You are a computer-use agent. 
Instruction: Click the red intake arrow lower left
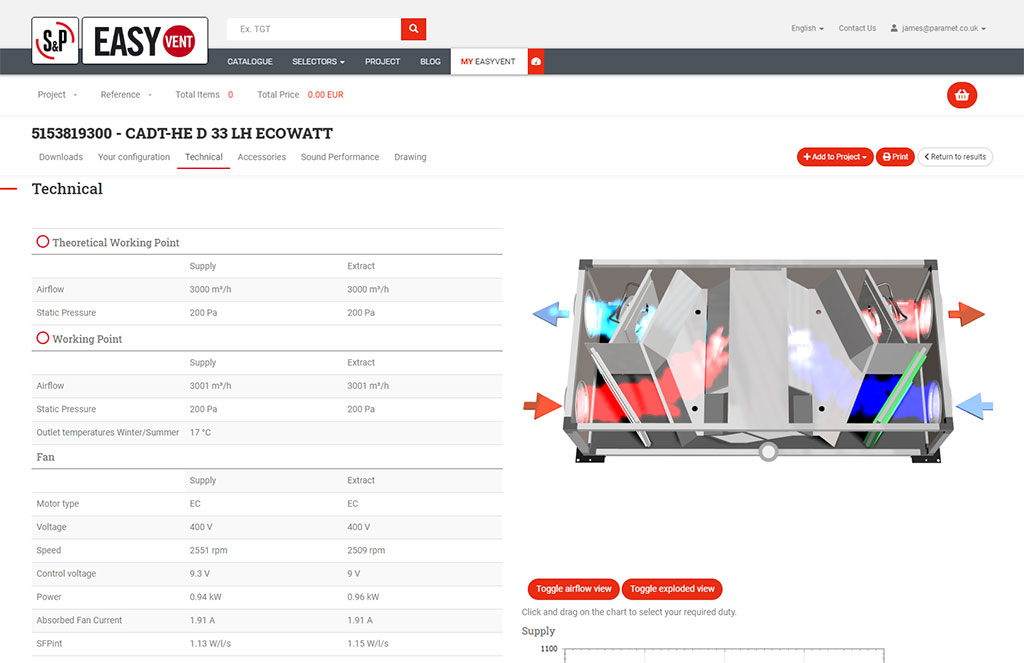point(542,406)
